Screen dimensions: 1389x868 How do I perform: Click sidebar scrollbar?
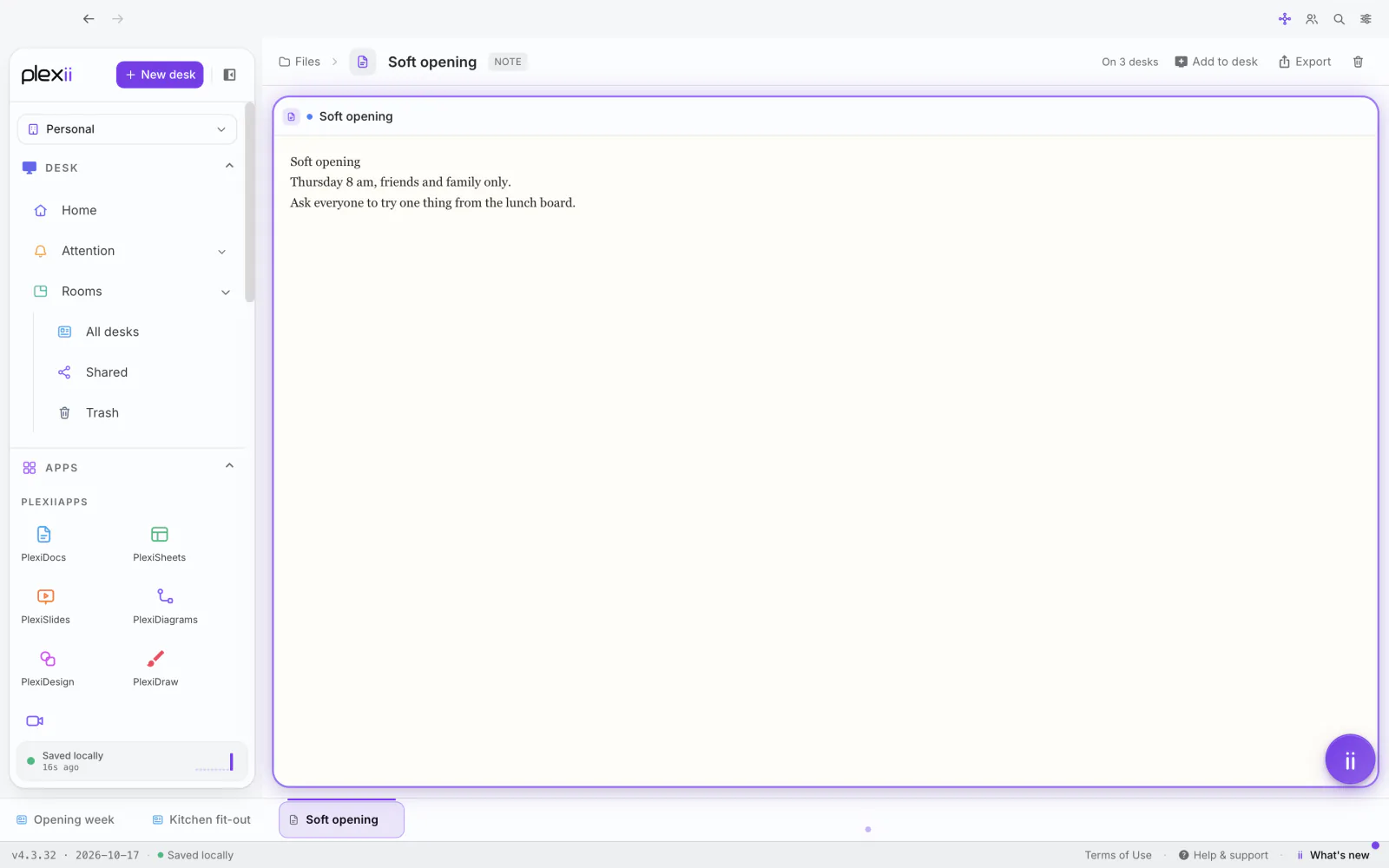click(x=250, y=201)
